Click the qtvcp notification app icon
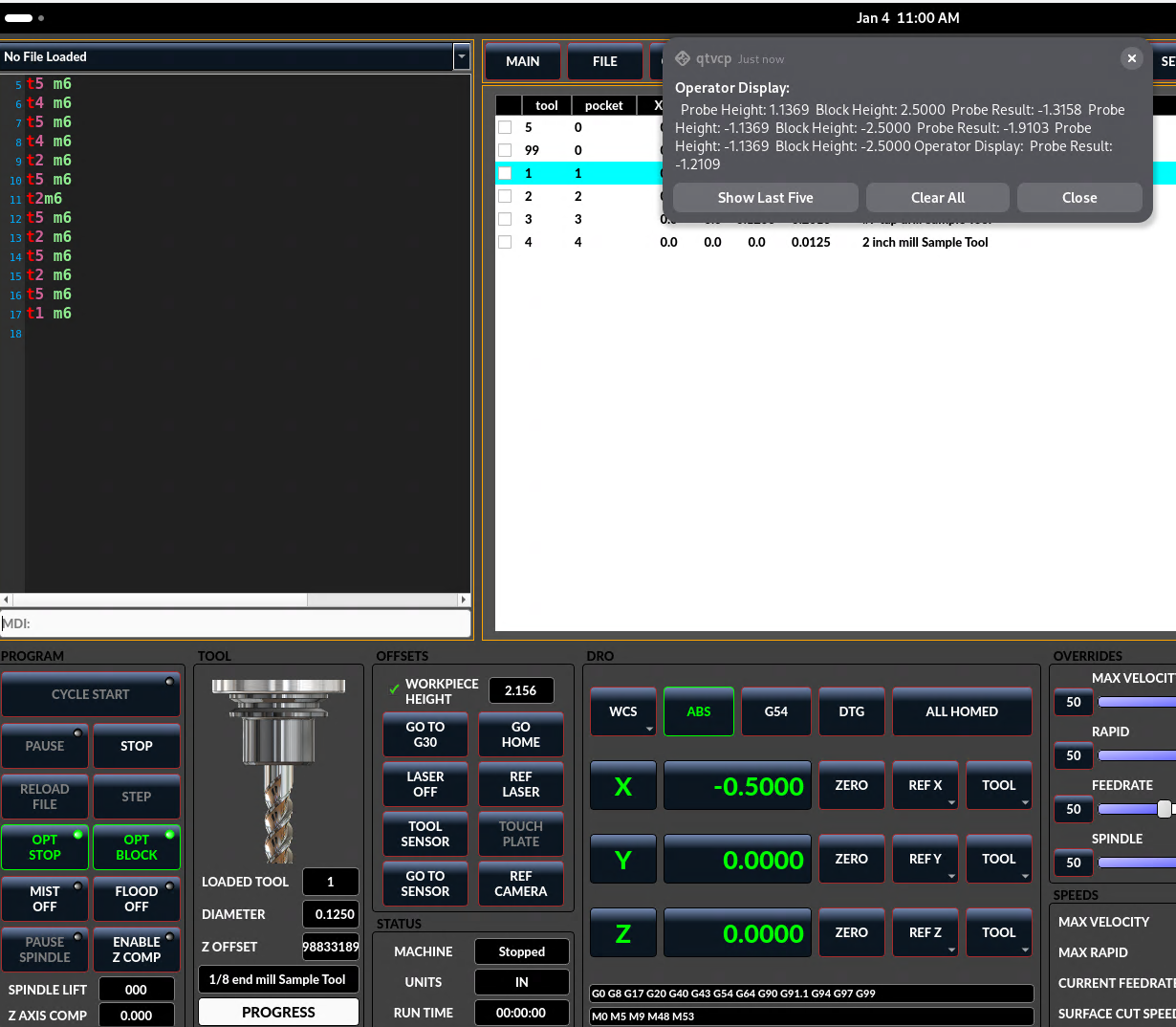The width and height of the screenshot is (1176, 1027). coord(683,58)
